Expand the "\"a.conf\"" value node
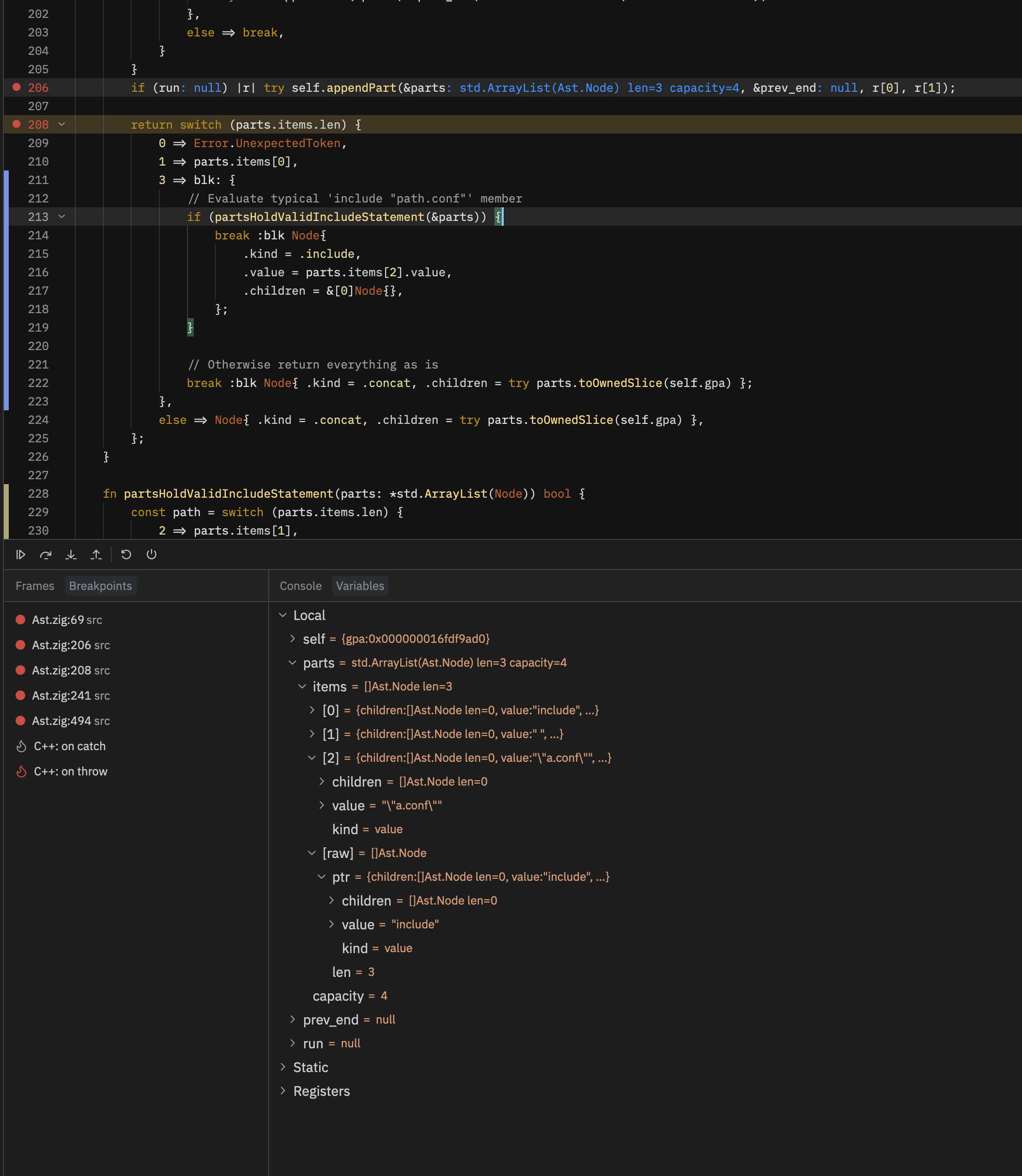Viewport: 1022px width, 1176px height. (x=322, y=806)
